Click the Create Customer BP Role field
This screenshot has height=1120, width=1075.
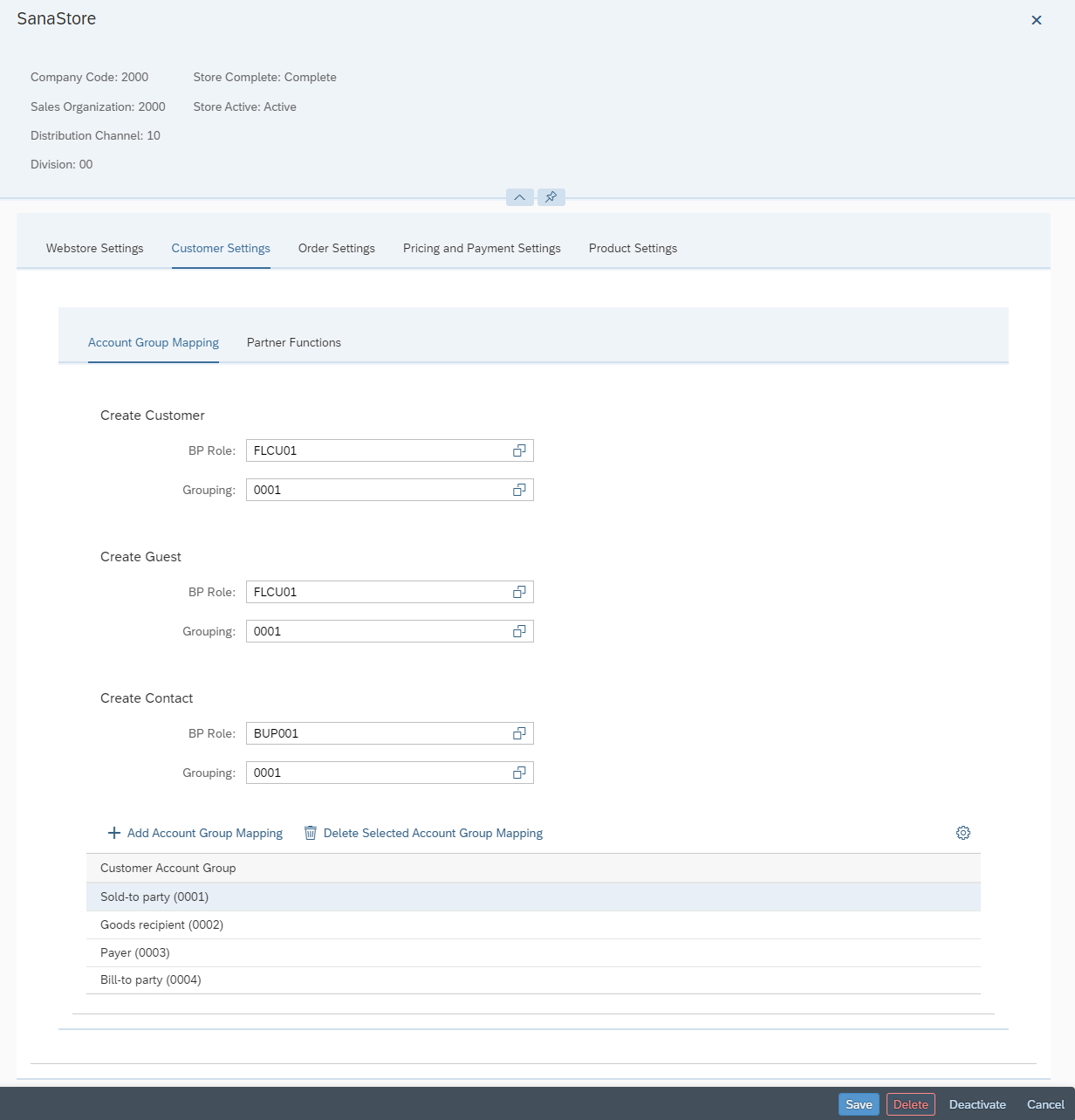[390, 450]
